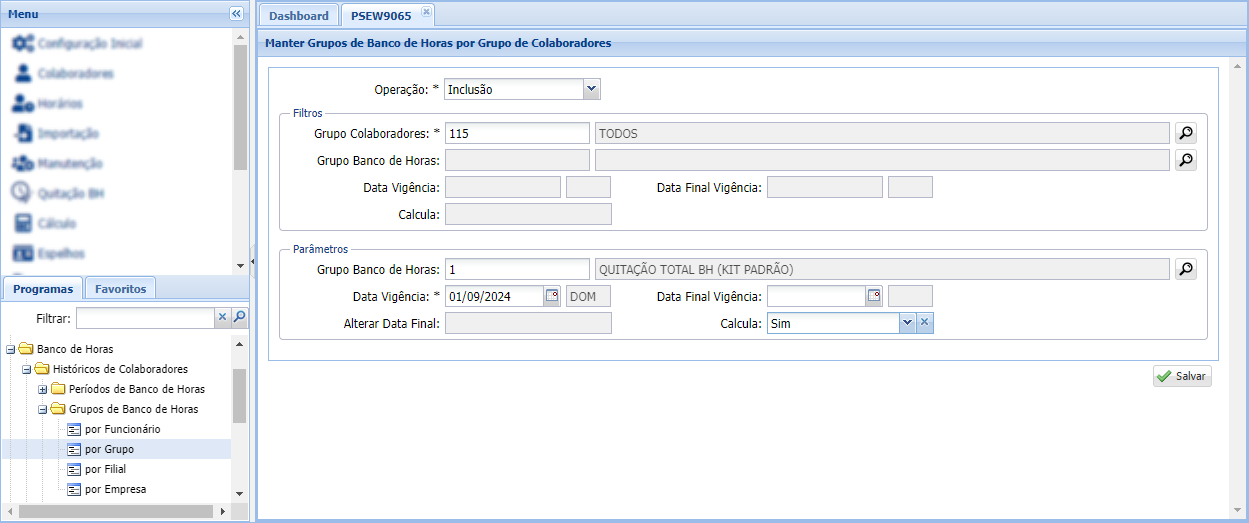
Task: Open the Operação dropdown
Action: [x=591, y=89]
